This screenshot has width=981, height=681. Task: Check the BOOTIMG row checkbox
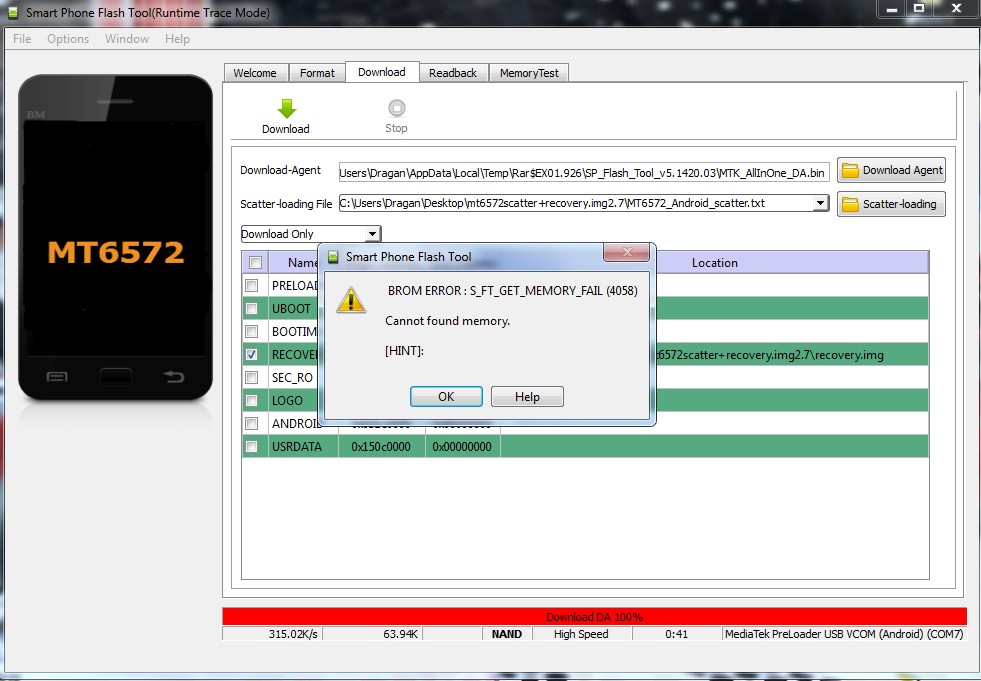[252, 331]
